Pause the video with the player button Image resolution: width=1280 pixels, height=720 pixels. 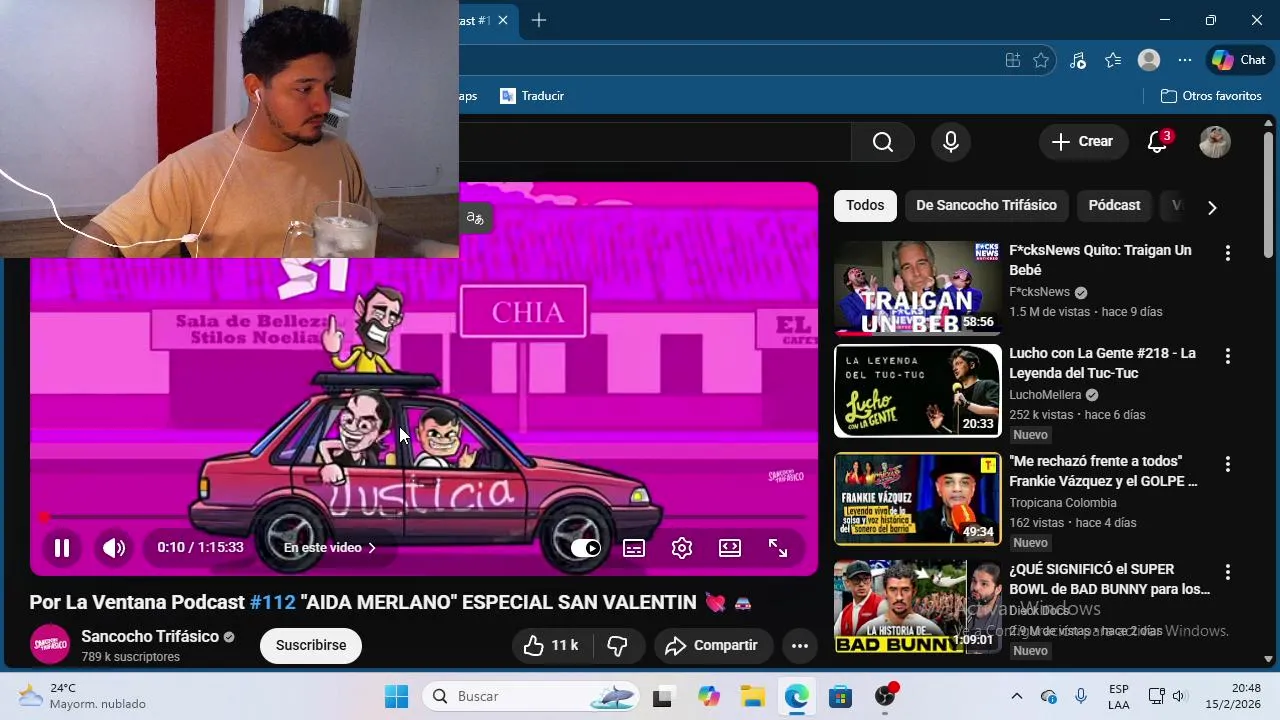[x=62, y=548]
